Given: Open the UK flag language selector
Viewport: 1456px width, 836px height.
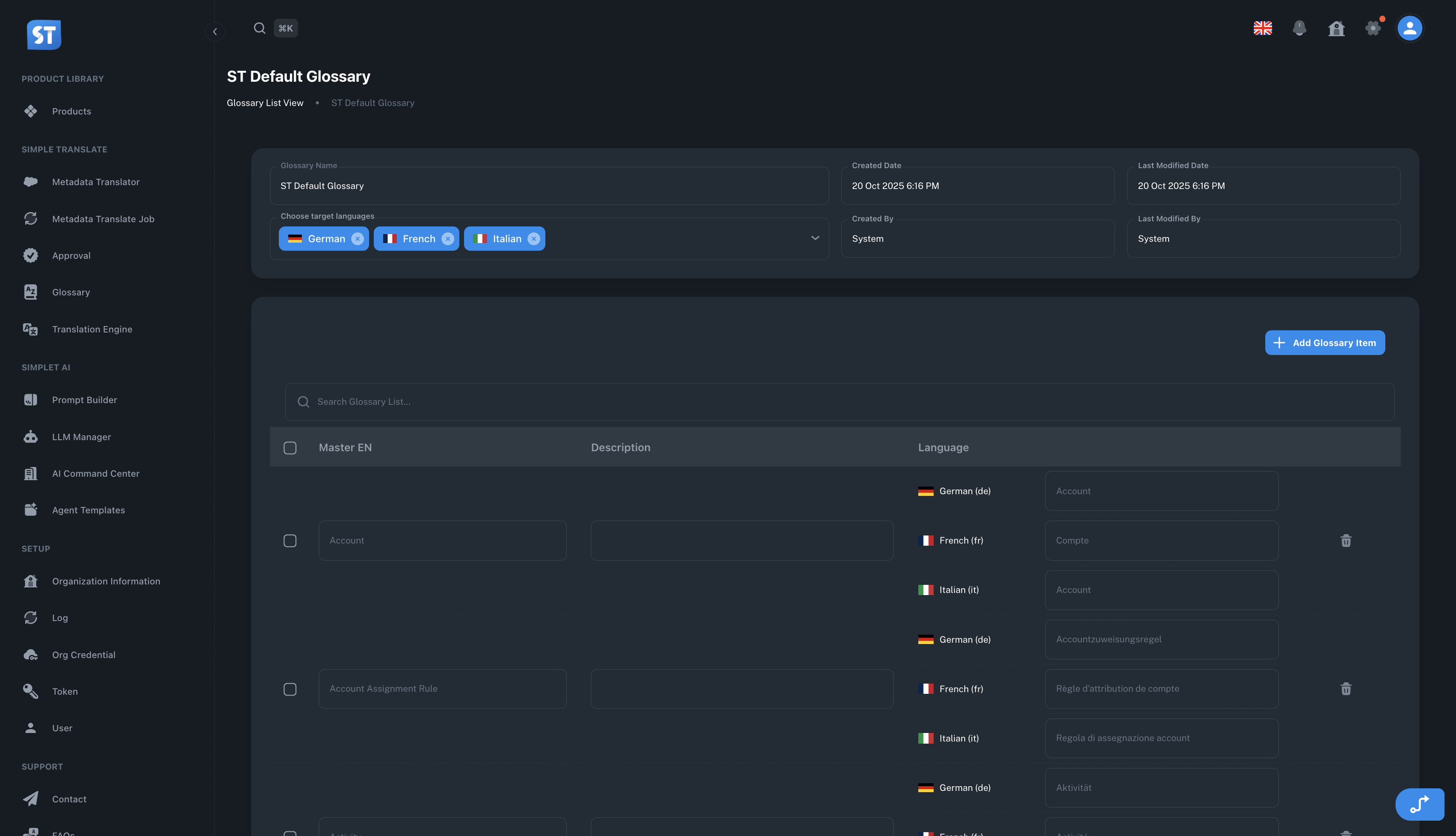Looking at the screenshot, I should click(1263, 28).
